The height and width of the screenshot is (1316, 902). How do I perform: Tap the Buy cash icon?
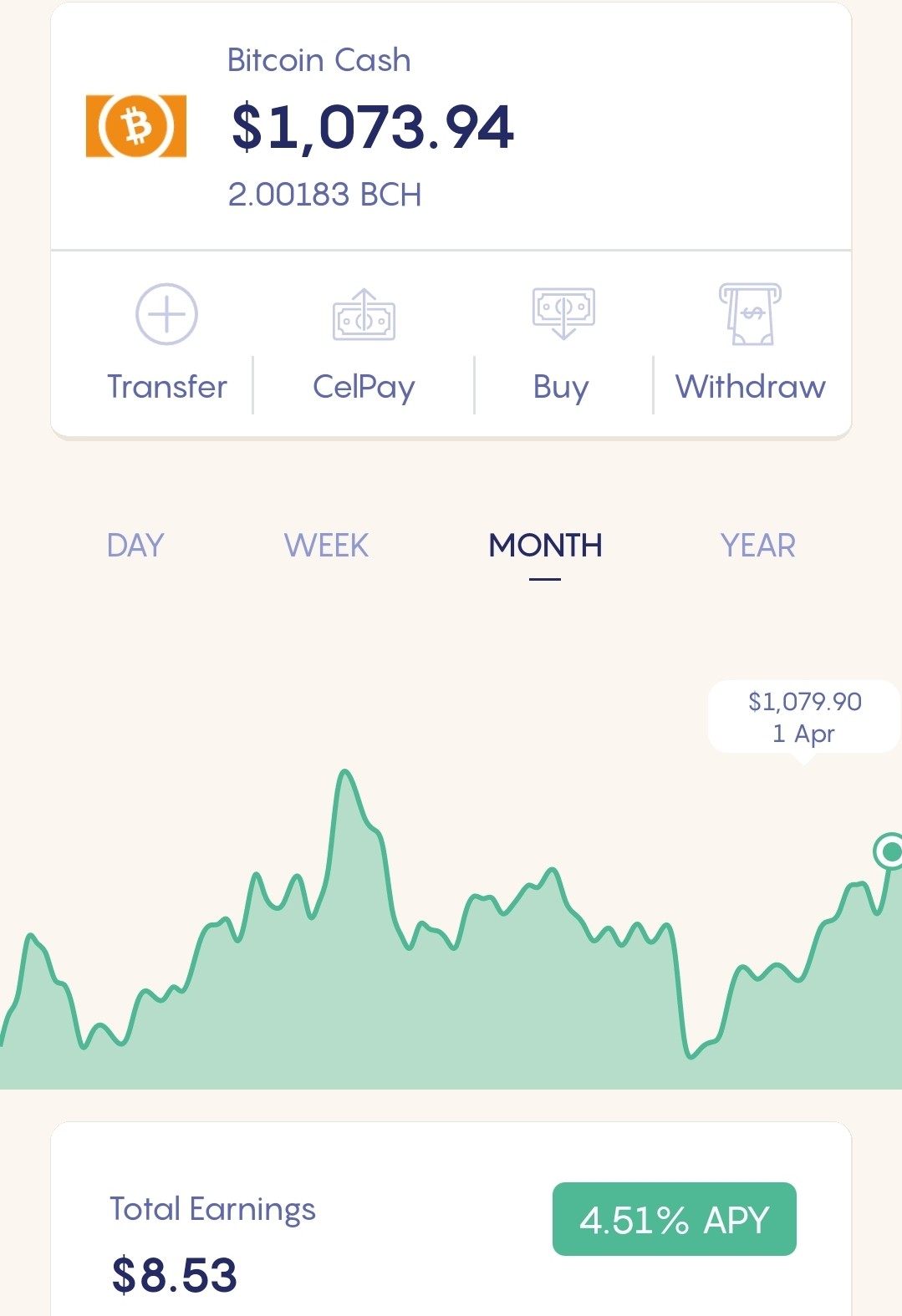[x=563, y=313]
